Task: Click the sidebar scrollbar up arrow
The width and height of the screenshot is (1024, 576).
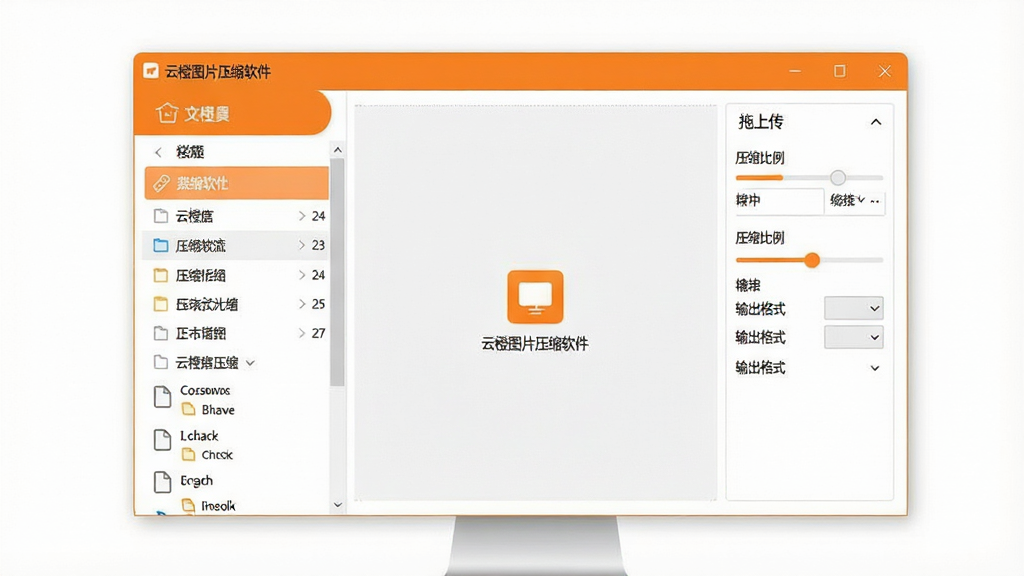Action: (x=338, y=150)
